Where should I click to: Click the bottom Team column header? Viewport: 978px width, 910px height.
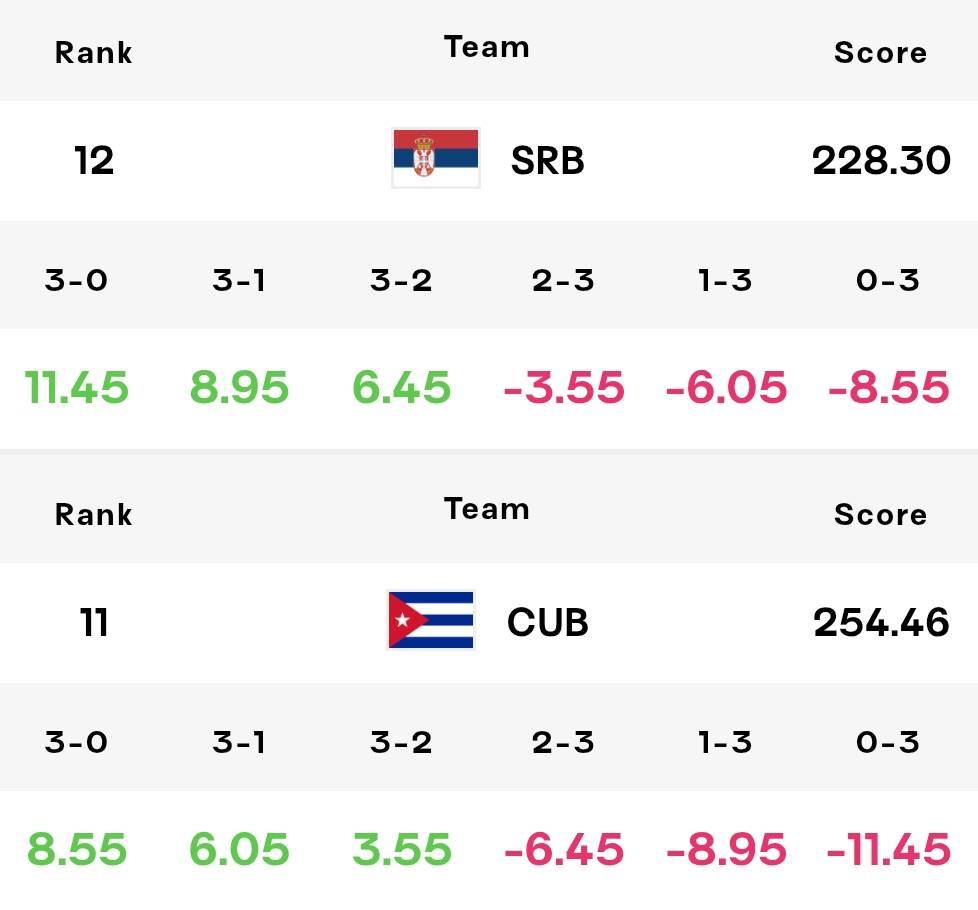pos(487,509)
